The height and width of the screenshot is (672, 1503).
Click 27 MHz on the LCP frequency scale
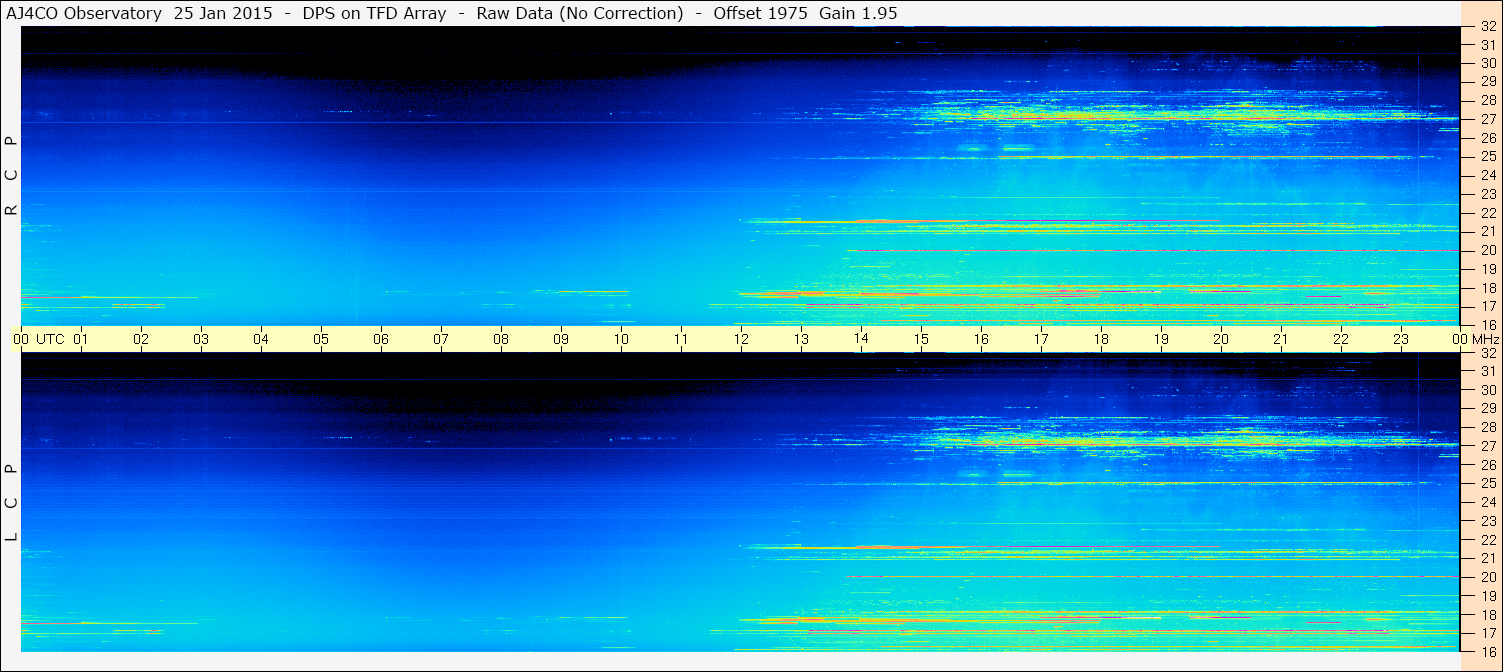pos(1488,446)
